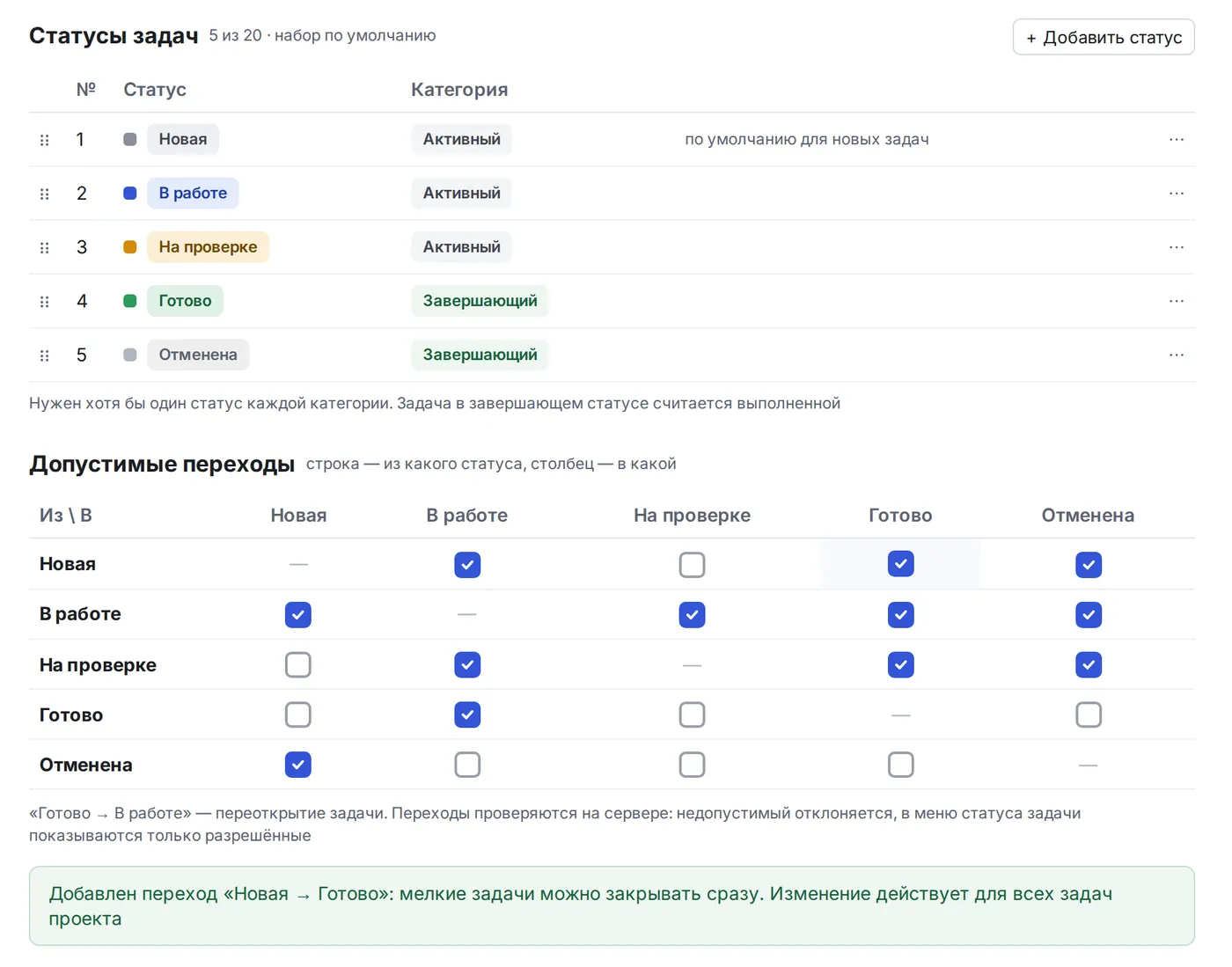The width and height of the screenshot is (1232, 967).
Task: Open the Завершающий category of status Готово
Action: tap(480, 301)
